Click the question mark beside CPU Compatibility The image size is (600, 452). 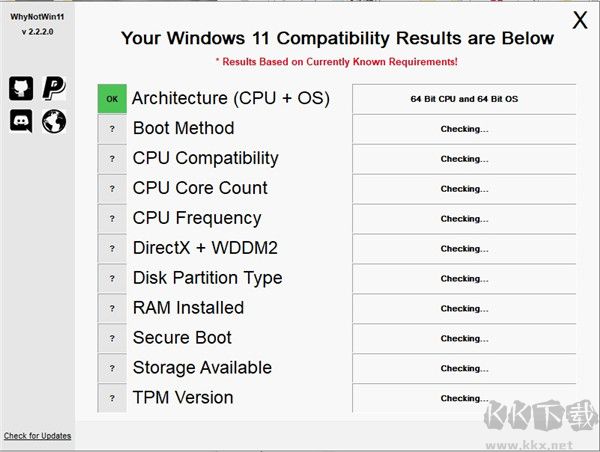112,159
